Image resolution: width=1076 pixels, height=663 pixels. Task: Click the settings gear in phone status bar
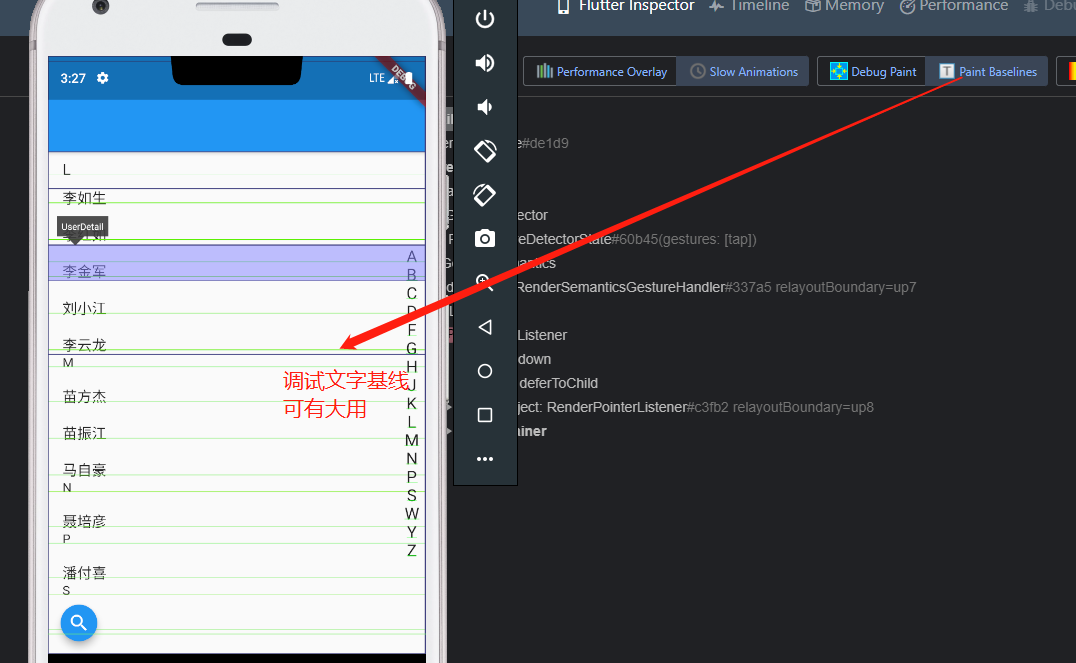102,78
